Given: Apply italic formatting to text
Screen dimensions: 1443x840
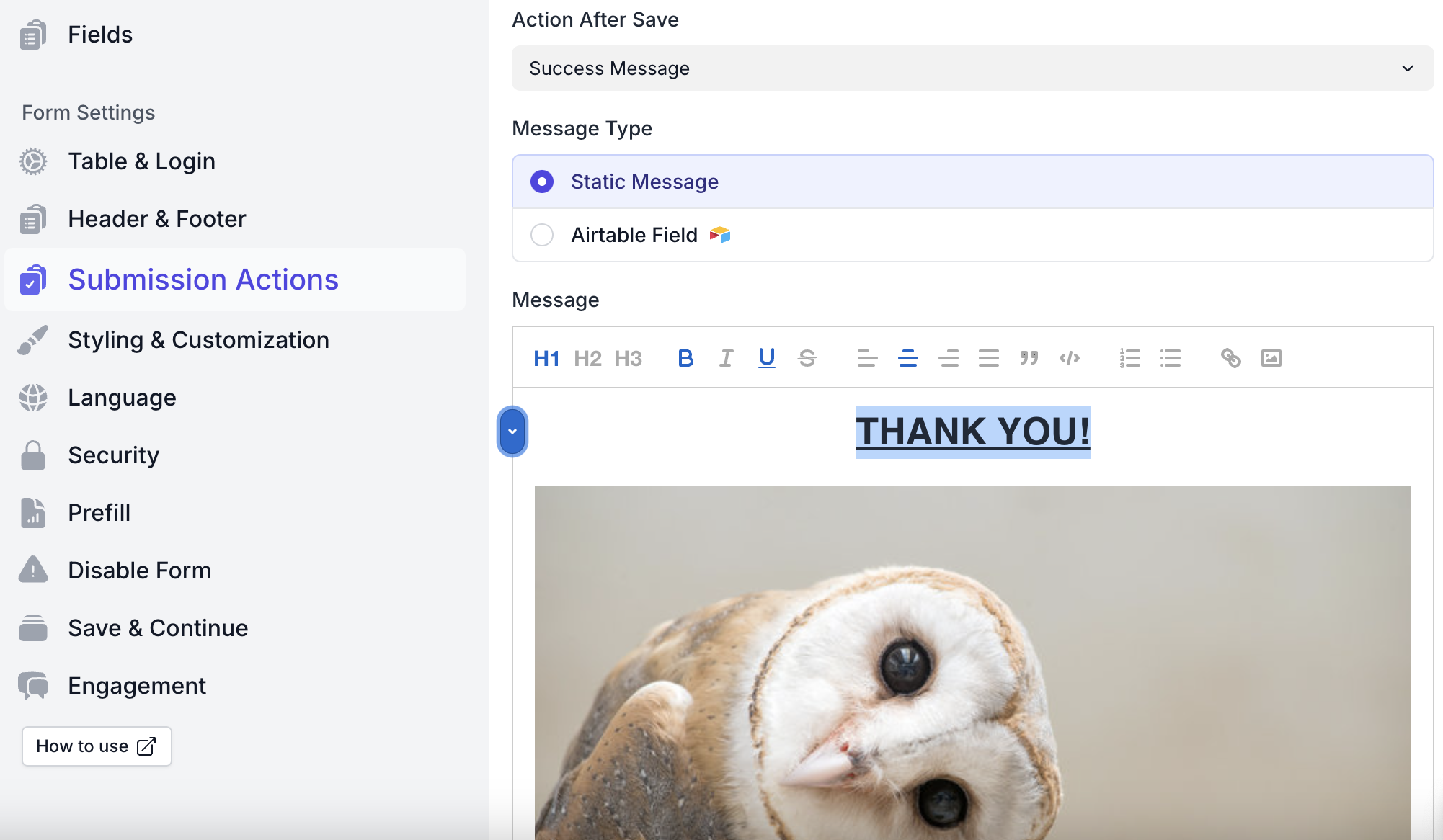Looking at the screenshot, I should (726, 358).
